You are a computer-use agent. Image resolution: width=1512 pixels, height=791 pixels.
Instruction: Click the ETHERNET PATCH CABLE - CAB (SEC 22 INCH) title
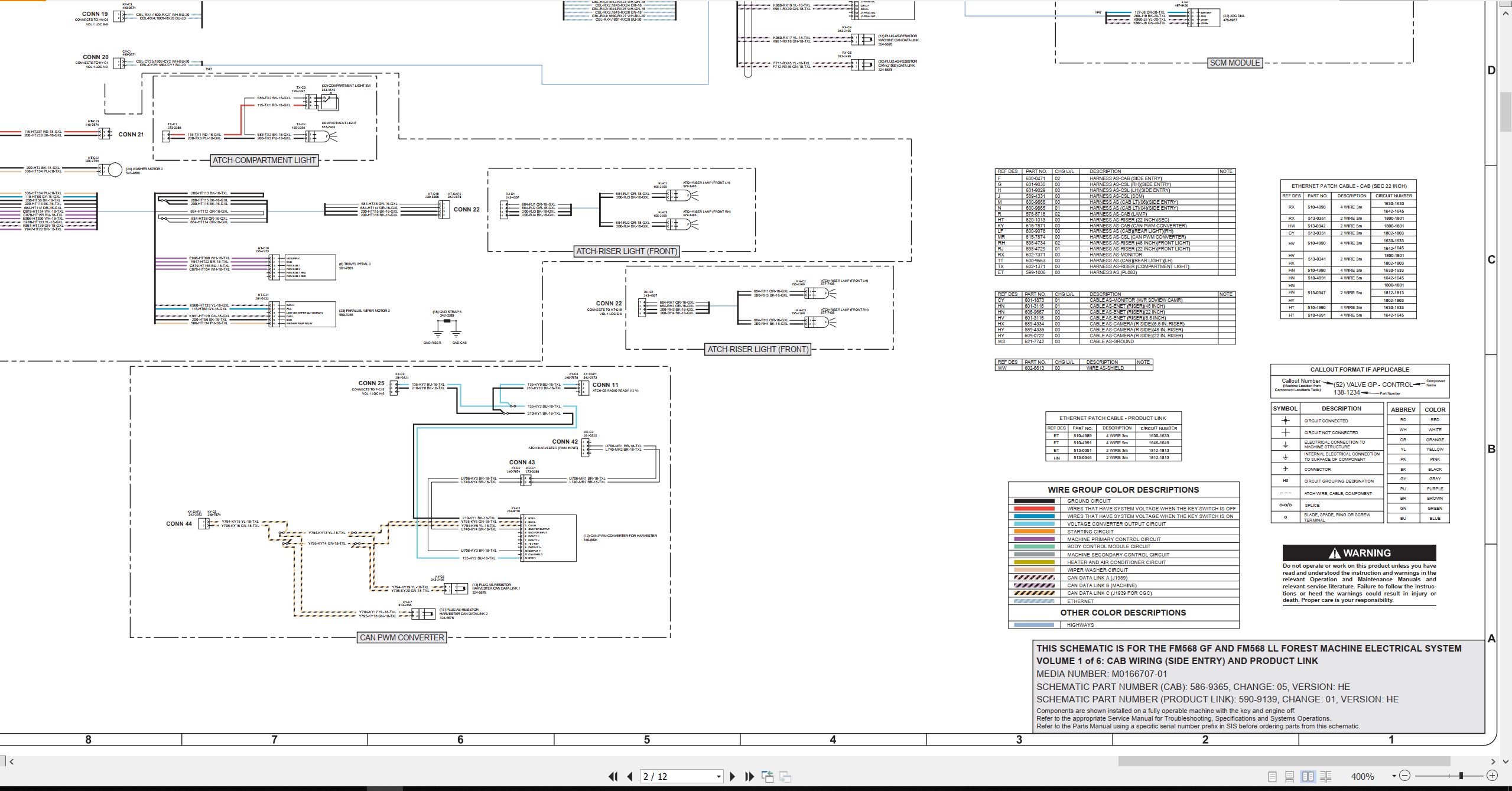pyautogui.click(x=1348, y=186)
